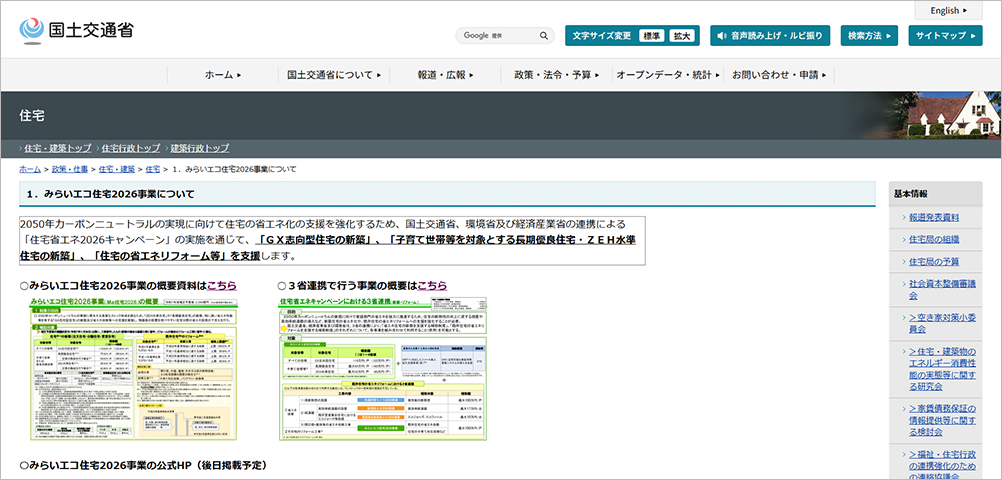Open 空き家対策小委員会 sidebar link
This screenshot has width=1002, height=480.
click(942, 323)
